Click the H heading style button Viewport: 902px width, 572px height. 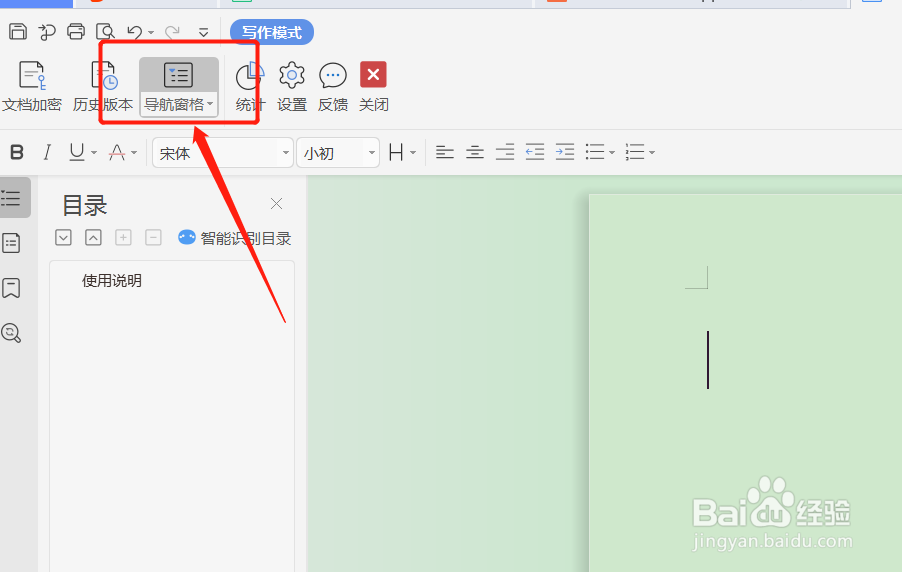(396, 152)
